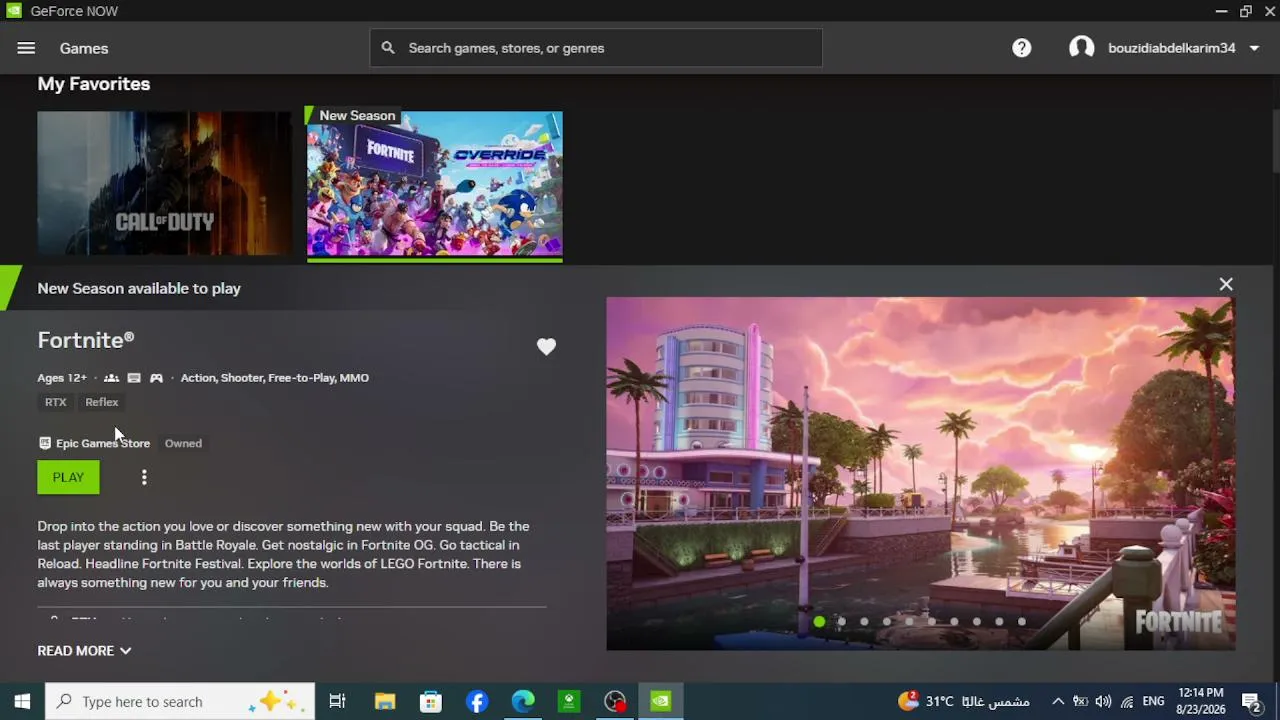
Task: Click the search magnifier icon
Action: [388, 48]
